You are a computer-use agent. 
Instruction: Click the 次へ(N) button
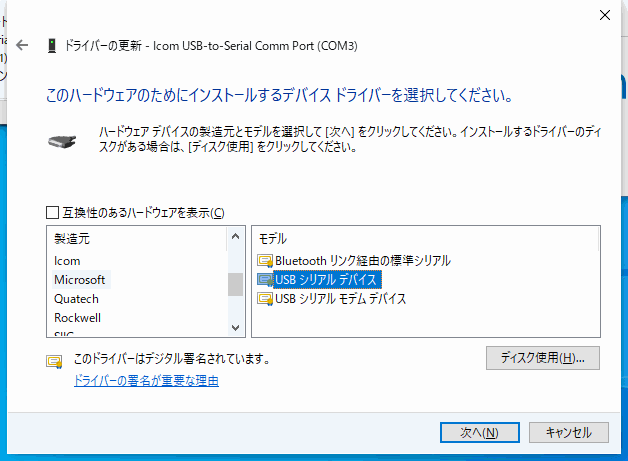coord(479,433)
